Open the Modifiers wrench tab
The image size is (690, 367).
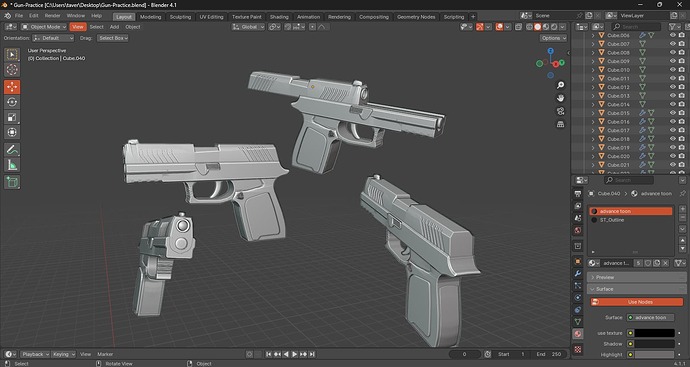[x=578, y=273]
